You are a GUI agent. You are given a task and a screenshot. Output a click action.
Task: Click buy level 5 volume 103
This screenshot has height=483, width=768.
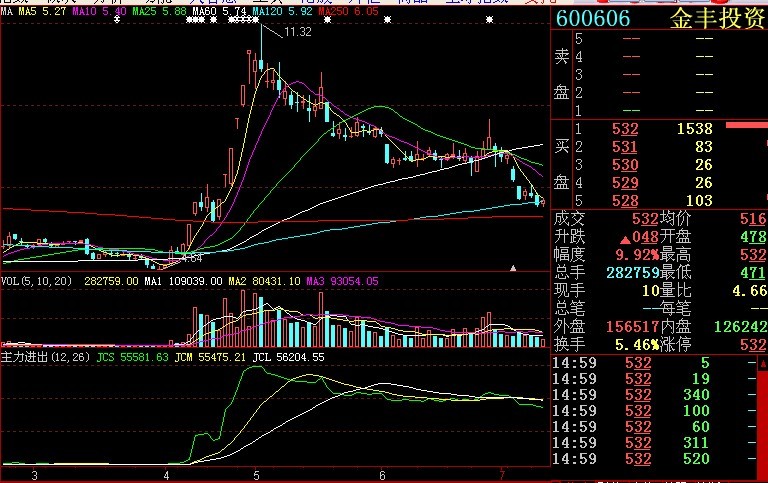point(699,201)
